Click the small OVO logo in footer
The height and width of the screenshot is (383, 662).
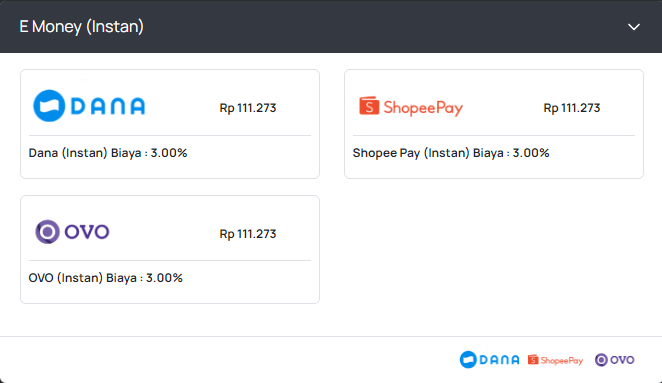[x=614, y=360]
